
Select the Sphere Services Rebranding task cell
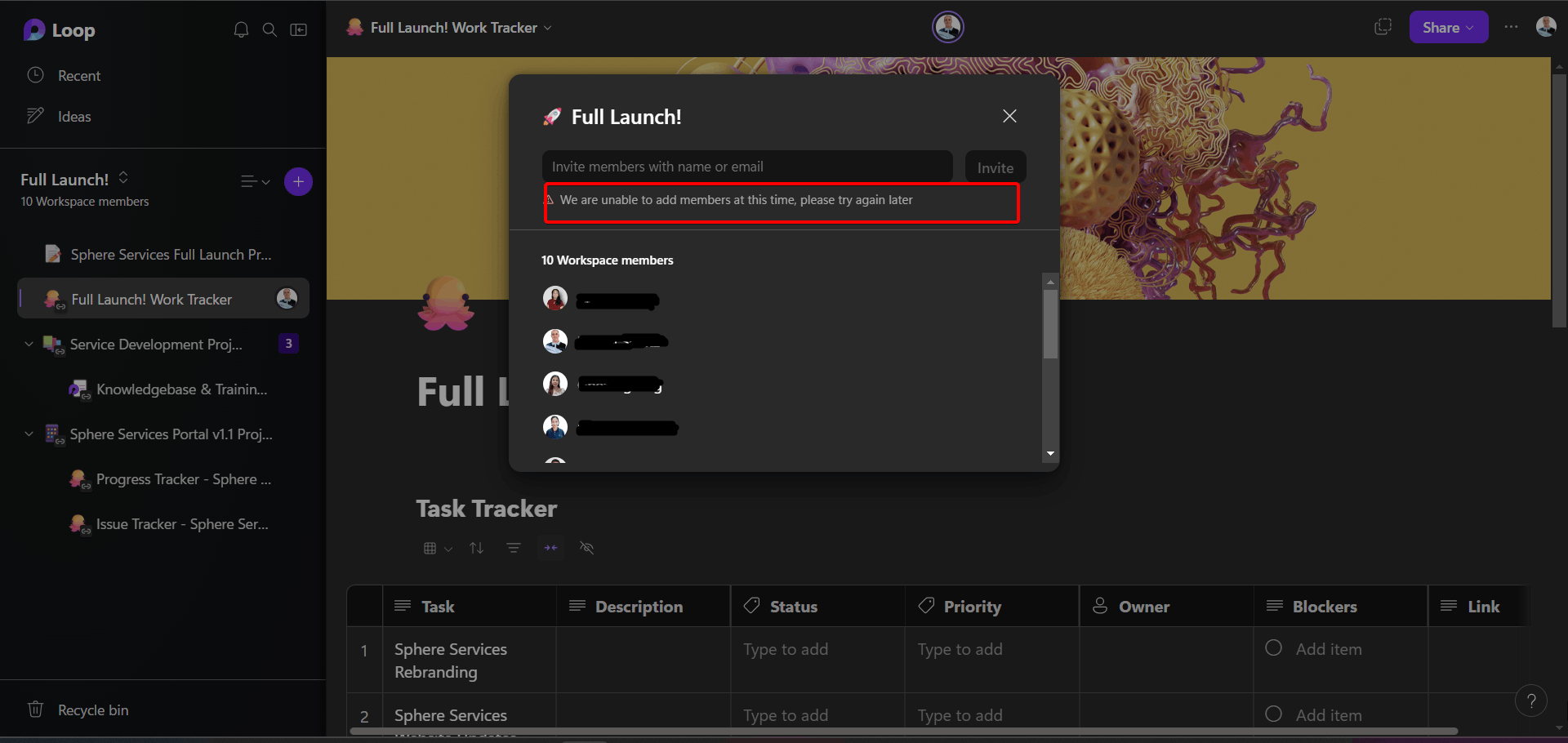[x=470, y=661]
